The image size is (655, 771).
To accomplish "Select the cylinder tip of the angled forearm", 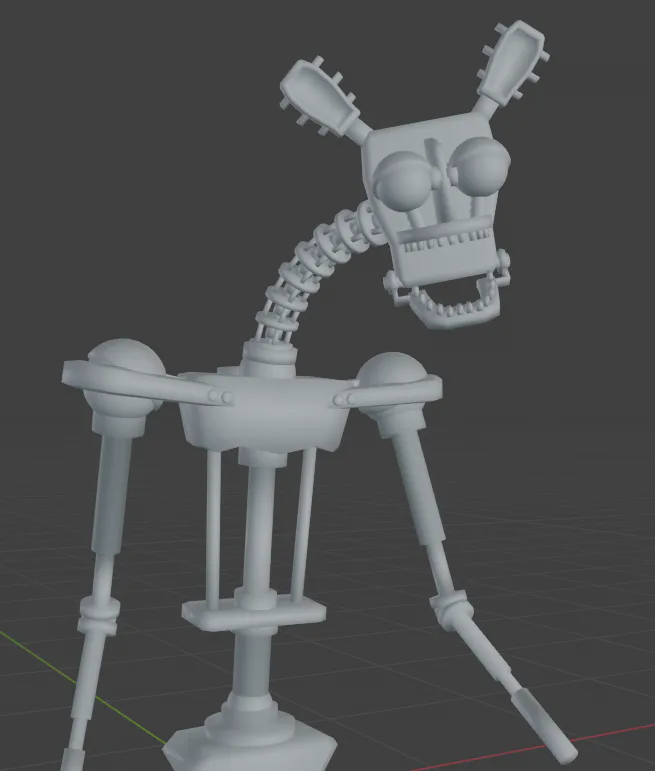I will [544, 725].
